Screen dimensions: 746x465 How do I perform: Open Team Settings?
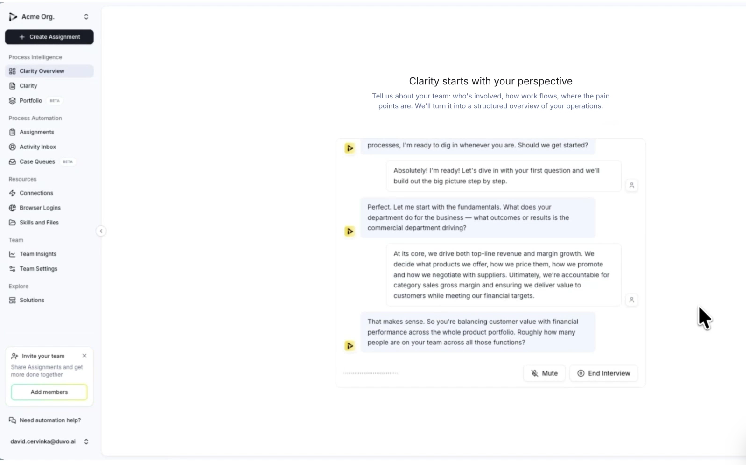coord(38,268)
